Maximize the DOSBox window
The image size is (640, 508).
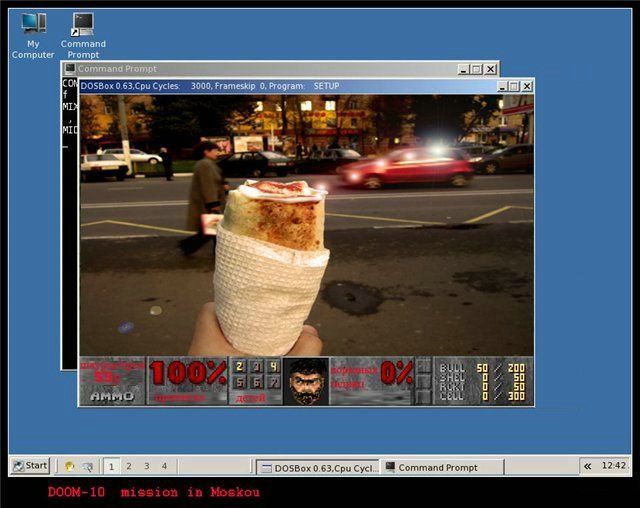pyautogui.click(x=513, y=87)
